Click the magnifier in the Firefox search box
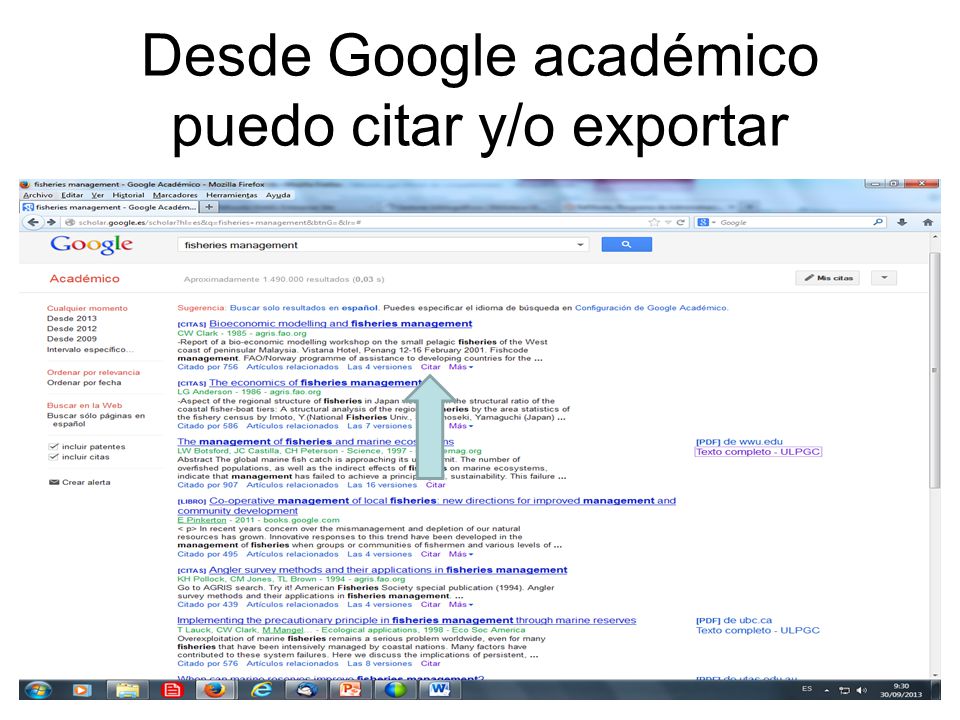 (x=878, y=222)
